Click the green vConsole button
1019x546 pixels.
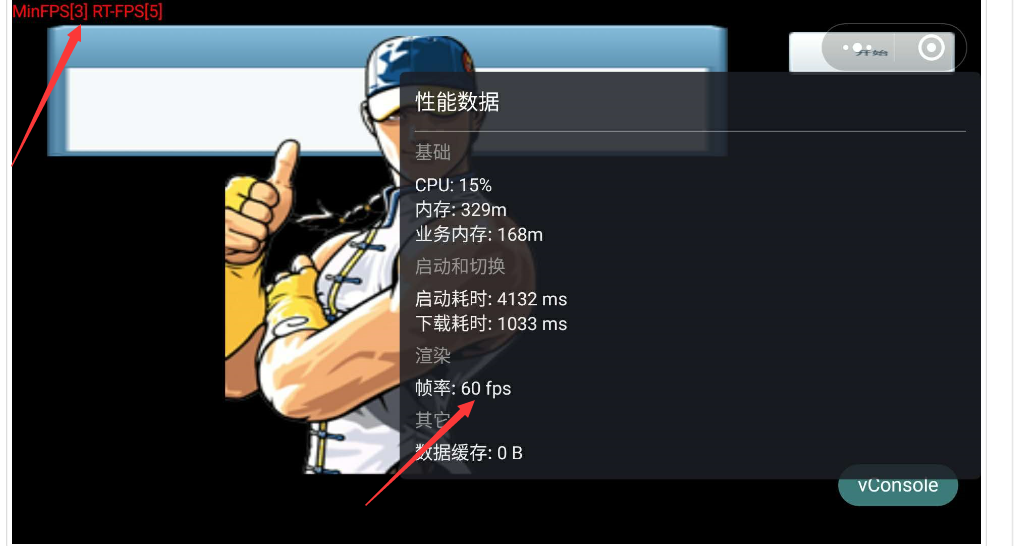[x=897, y=485]
